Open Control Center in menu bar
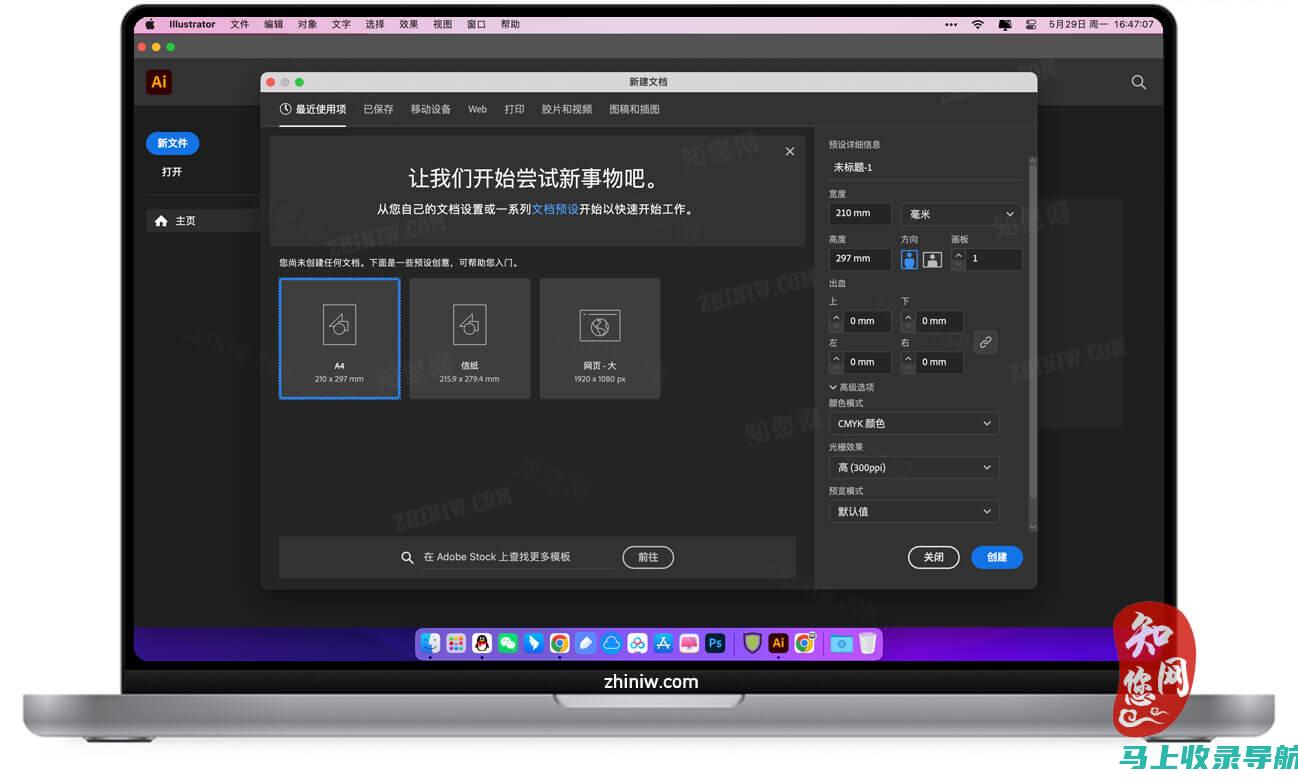This screenshot has width=1298, height=779. point(1031,24)
